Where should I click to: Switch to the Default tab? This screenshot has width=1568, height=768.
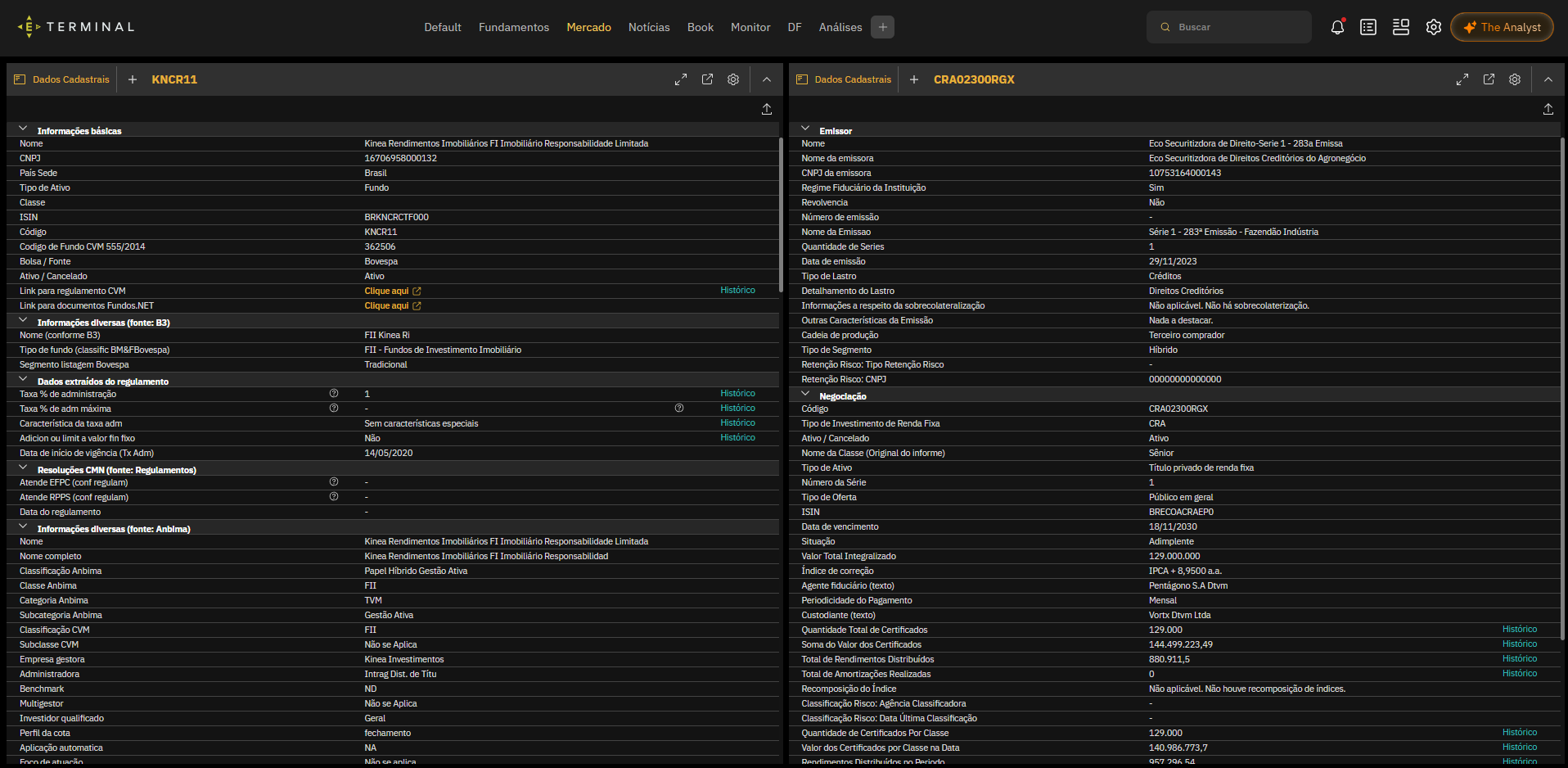point(443,27)
